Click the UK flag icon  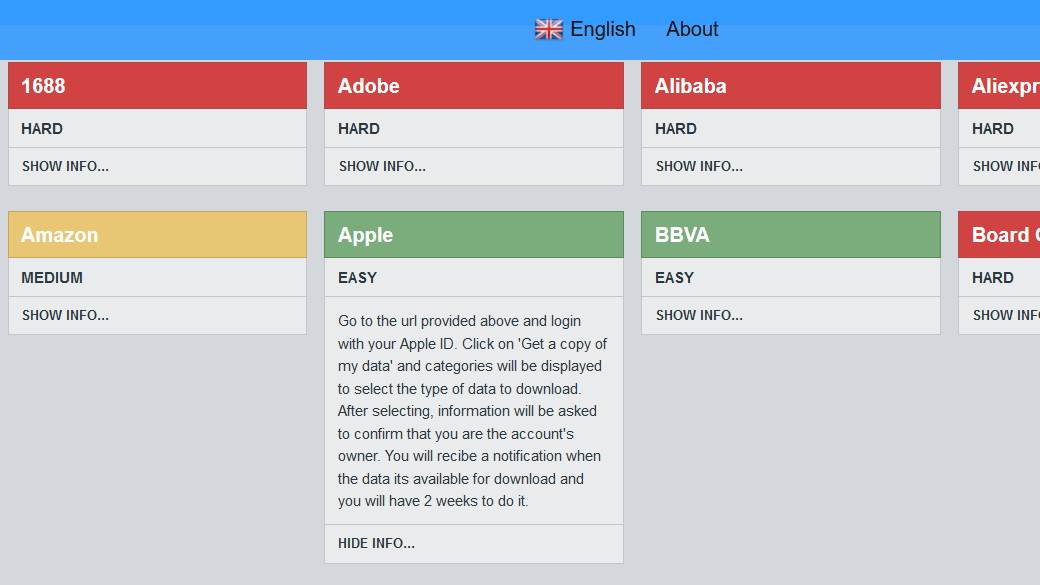coord(549,30)
